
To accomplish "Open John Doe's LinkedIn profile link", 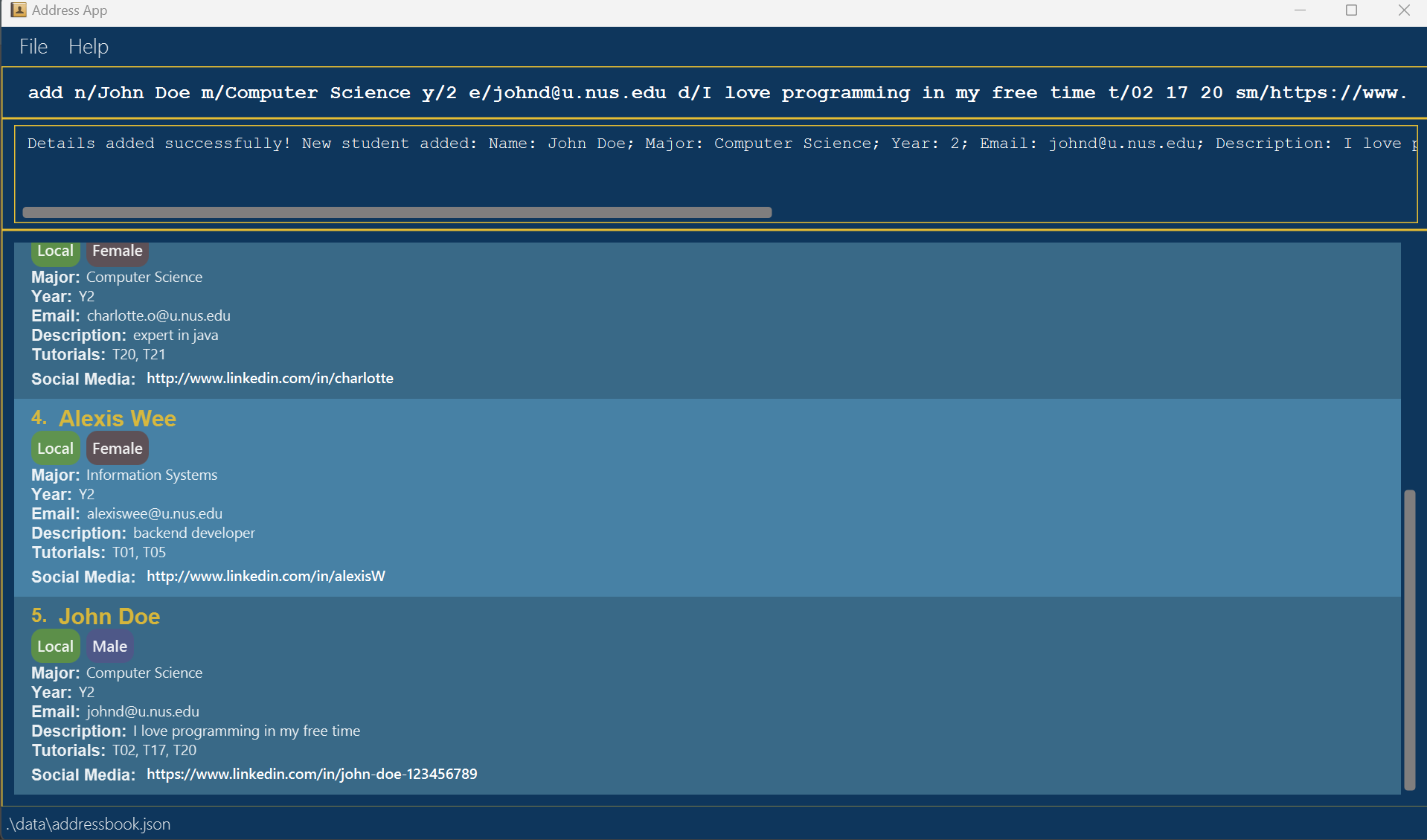I will tap(312, 775).
